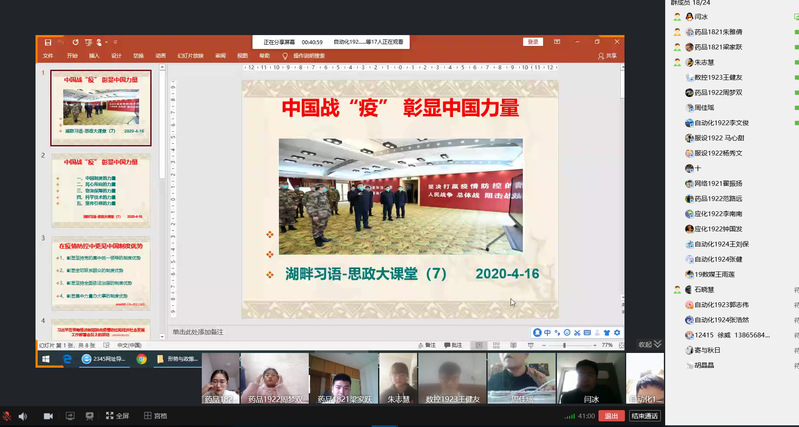Click the photo in the main slide

(401, 196)
